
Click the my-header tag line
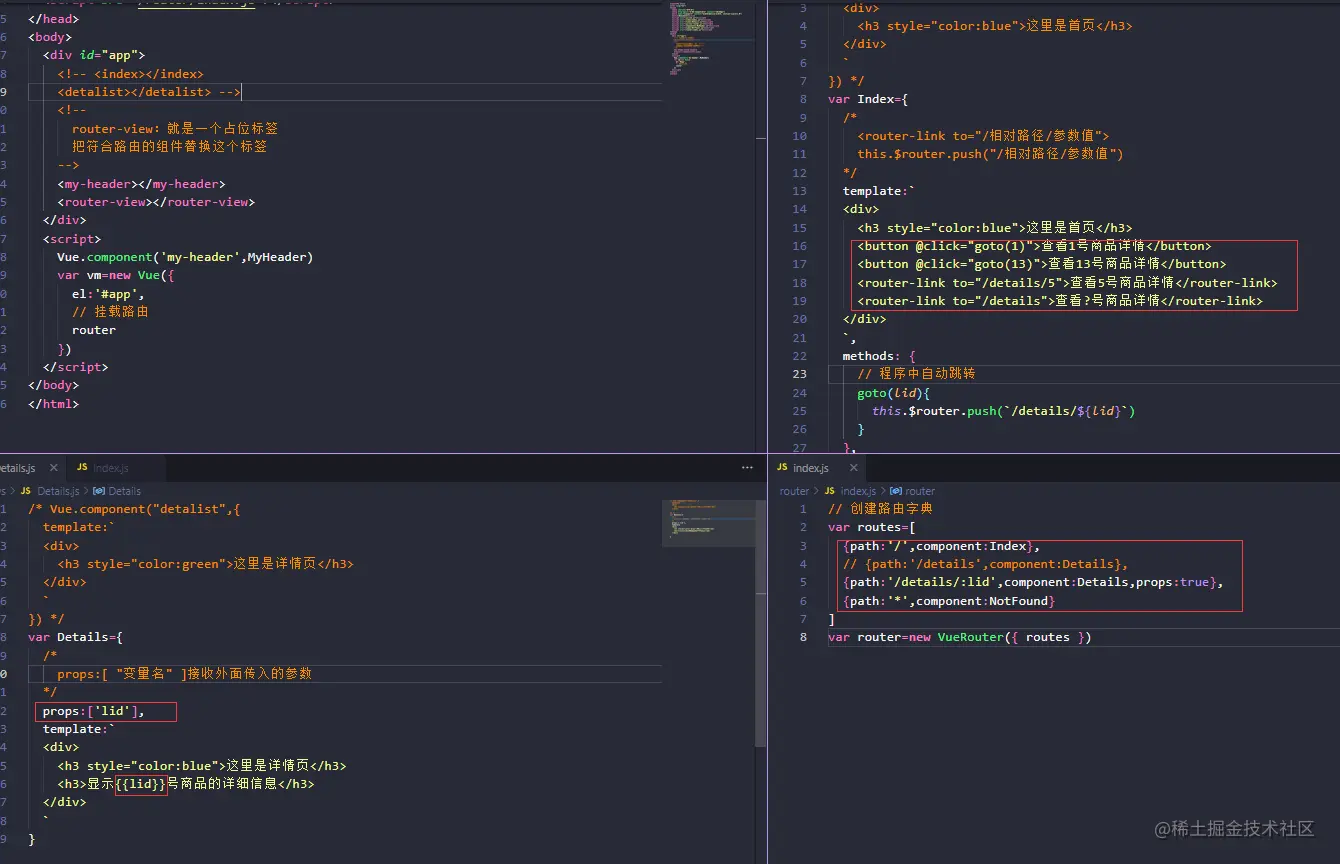point(141,184)
